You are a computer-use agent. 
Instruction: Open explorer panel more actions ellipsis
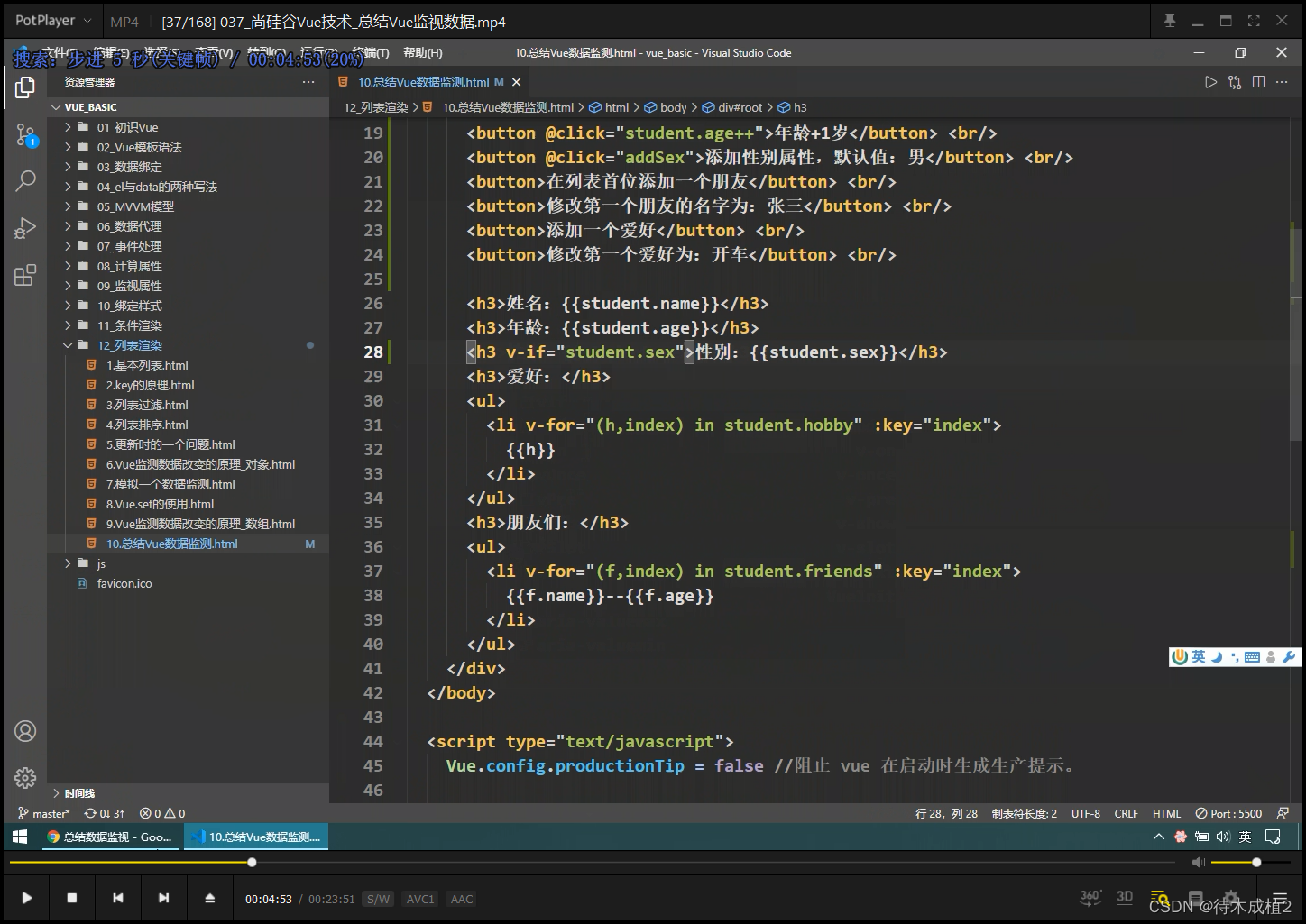tap(308, 82)
